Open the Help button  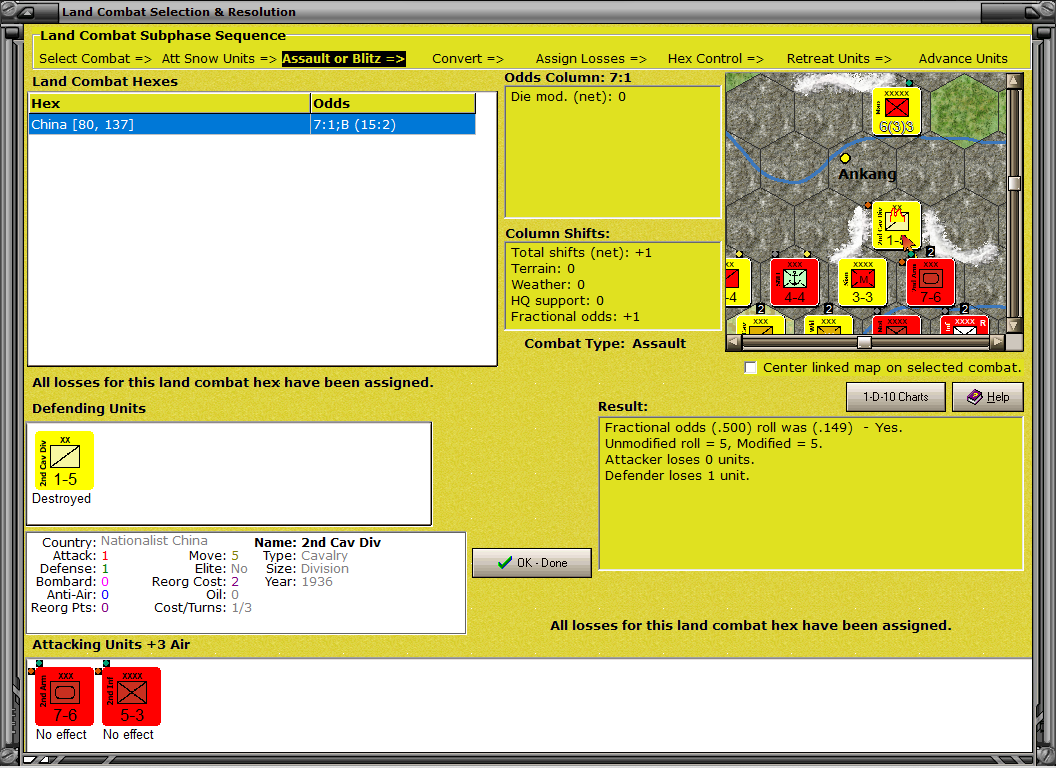pos(988,397)
